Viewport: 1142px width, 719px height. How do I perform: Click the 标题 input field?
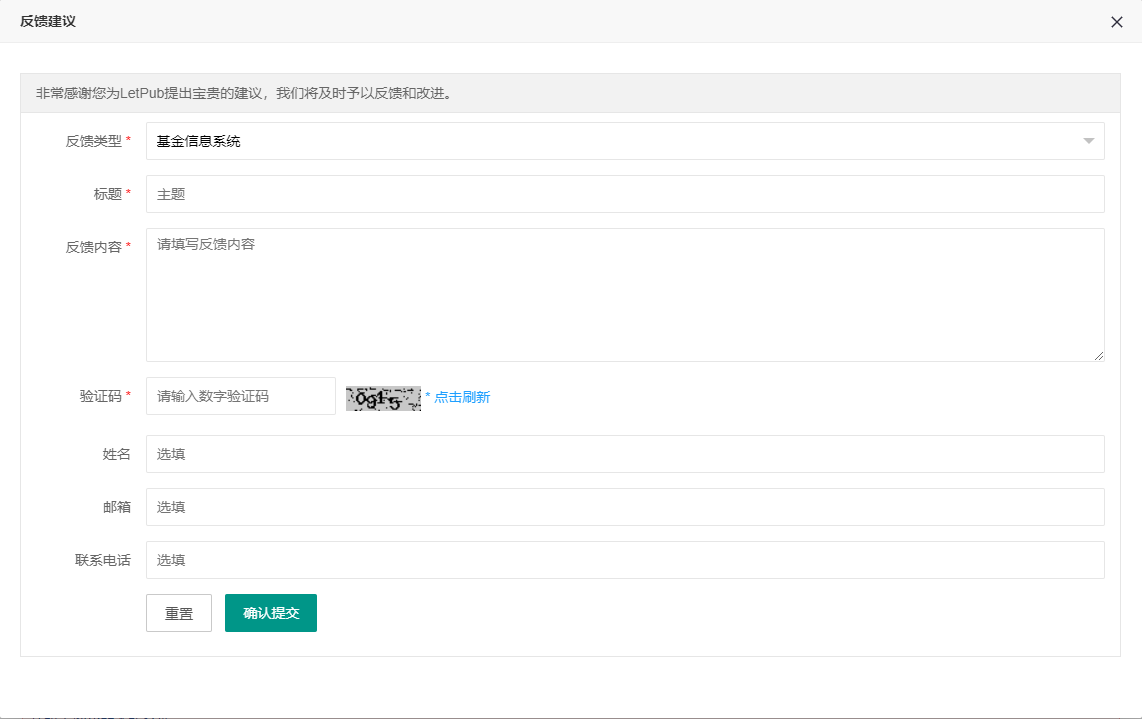625,194
